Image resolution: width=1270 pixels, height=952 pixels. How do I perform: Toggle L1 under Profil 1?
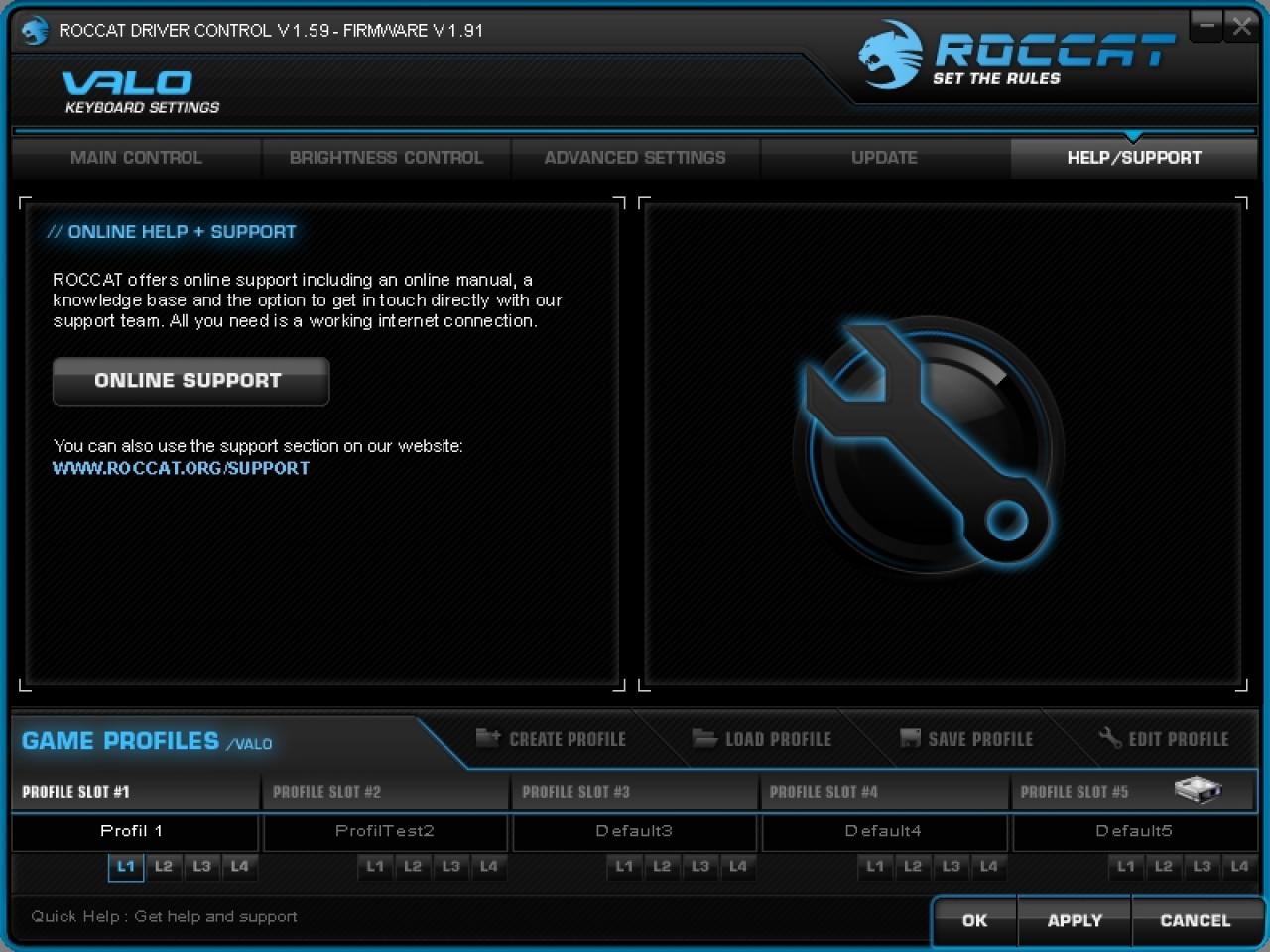point(126,867)
